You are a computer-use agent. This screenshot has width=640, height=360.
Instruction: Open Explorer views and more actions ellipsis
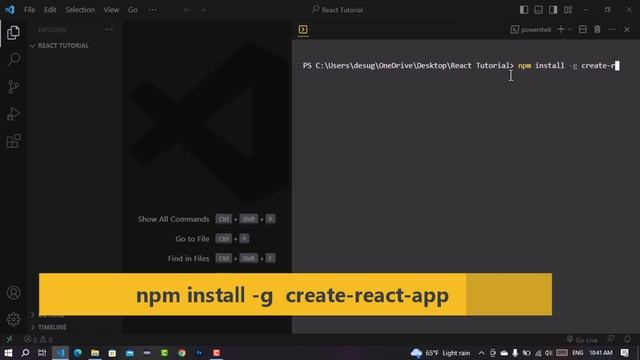[109, 29]
